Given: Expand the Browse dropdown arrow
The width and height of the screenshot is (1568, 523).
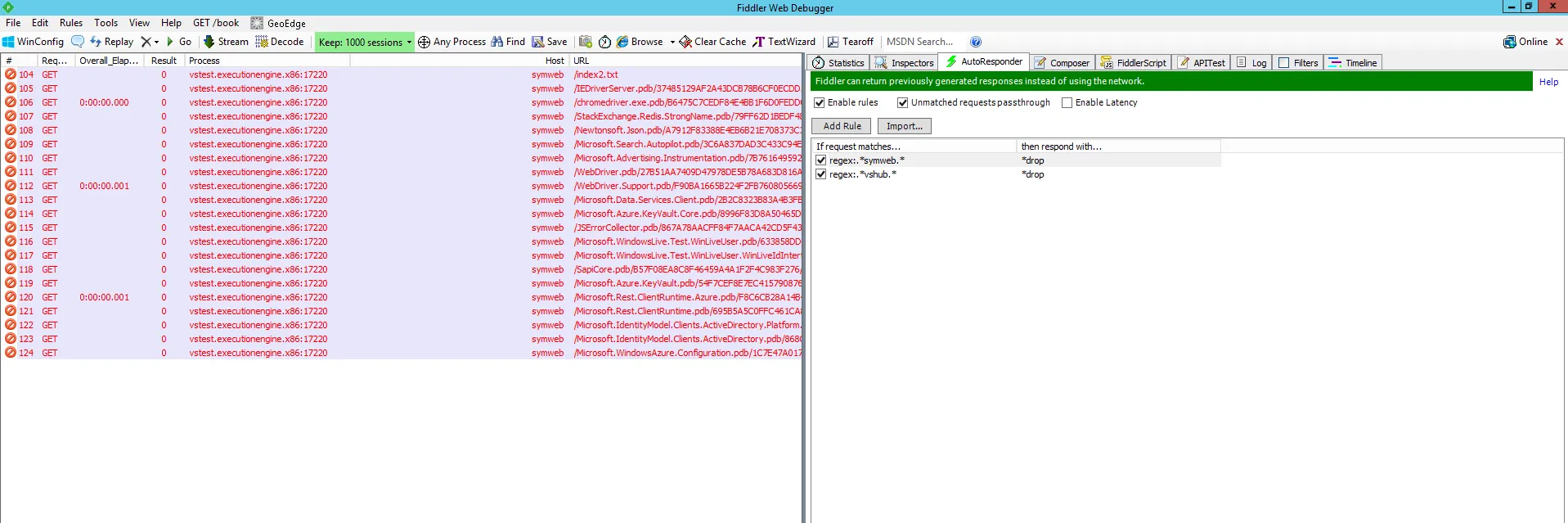Looking at the screenshot, I should pyautogui.click(x=672, y=42).
